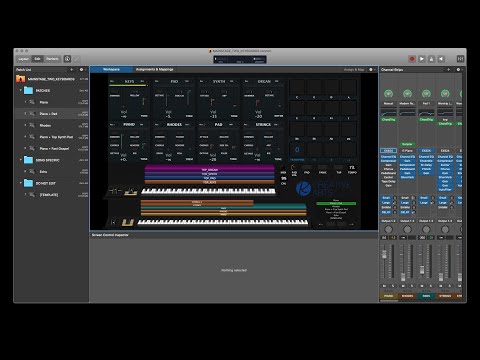Click the Scripter MIDI plug-in slot
The height and width of the screenshot is (360, 480).
coord(407,144)
